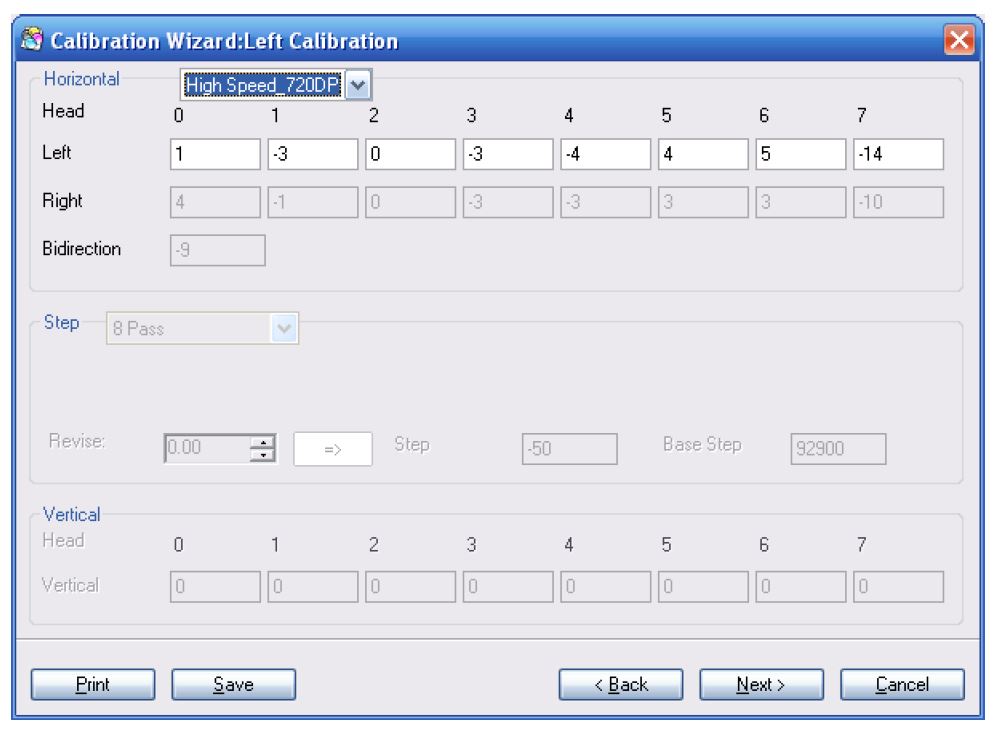Click the Revise spinner arrows
Viewport: 1003px width, 735px height.
coord(262,449)
